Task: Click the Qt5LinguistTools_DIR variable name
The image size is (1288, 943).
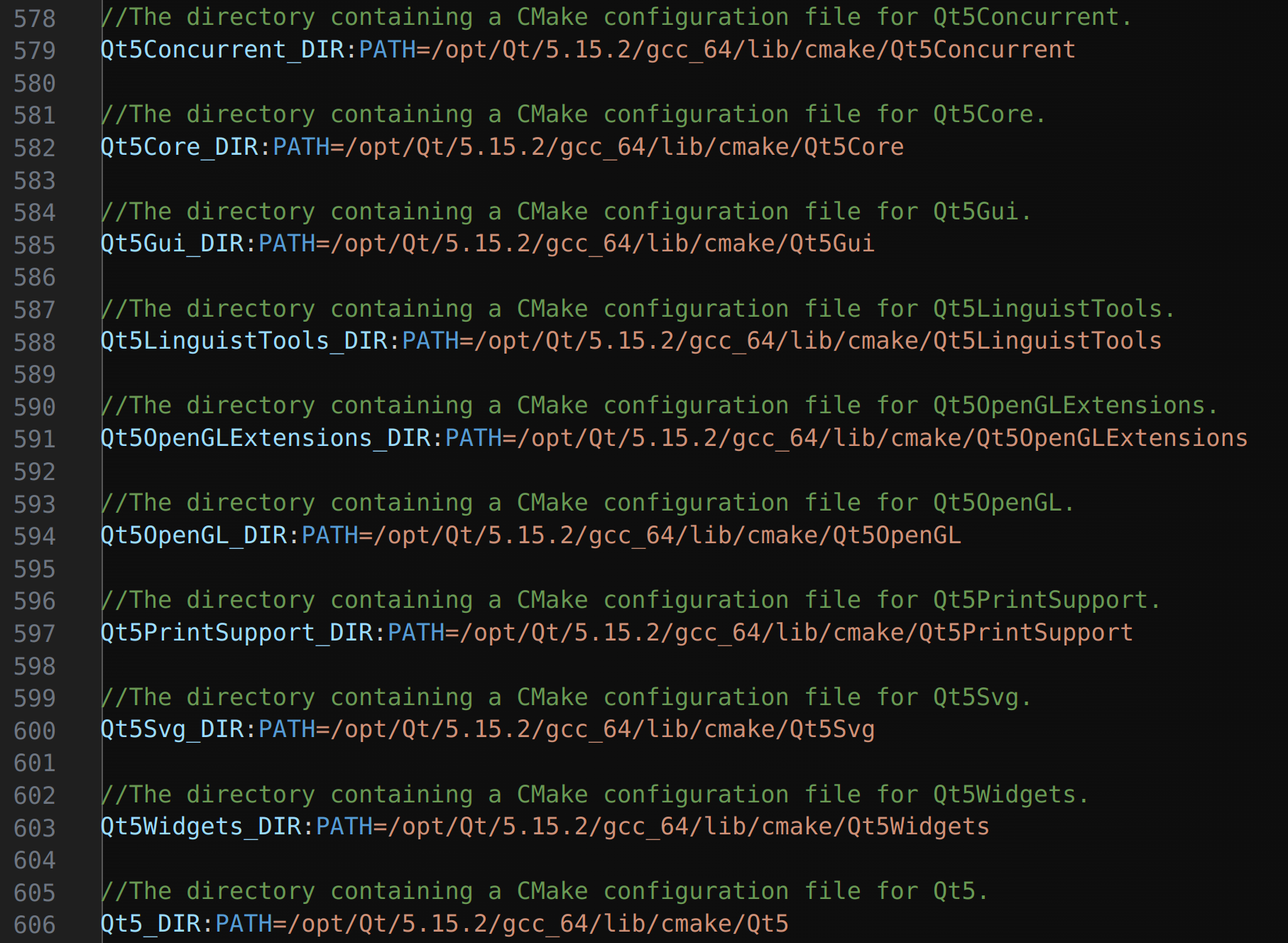Action: [244, 341]
